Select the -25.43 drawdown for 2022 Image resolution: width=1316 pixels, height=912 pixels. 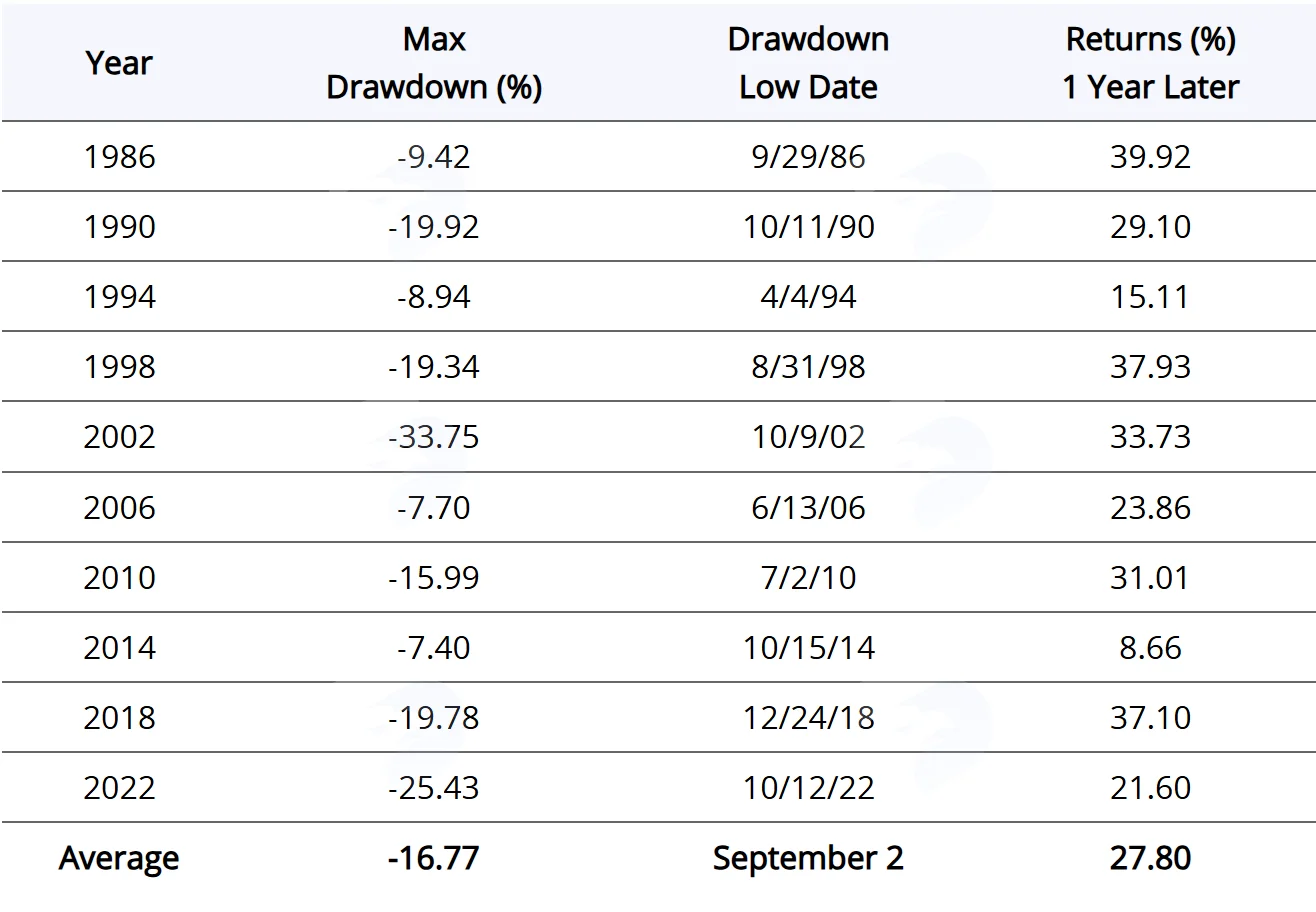pos(434,787)
